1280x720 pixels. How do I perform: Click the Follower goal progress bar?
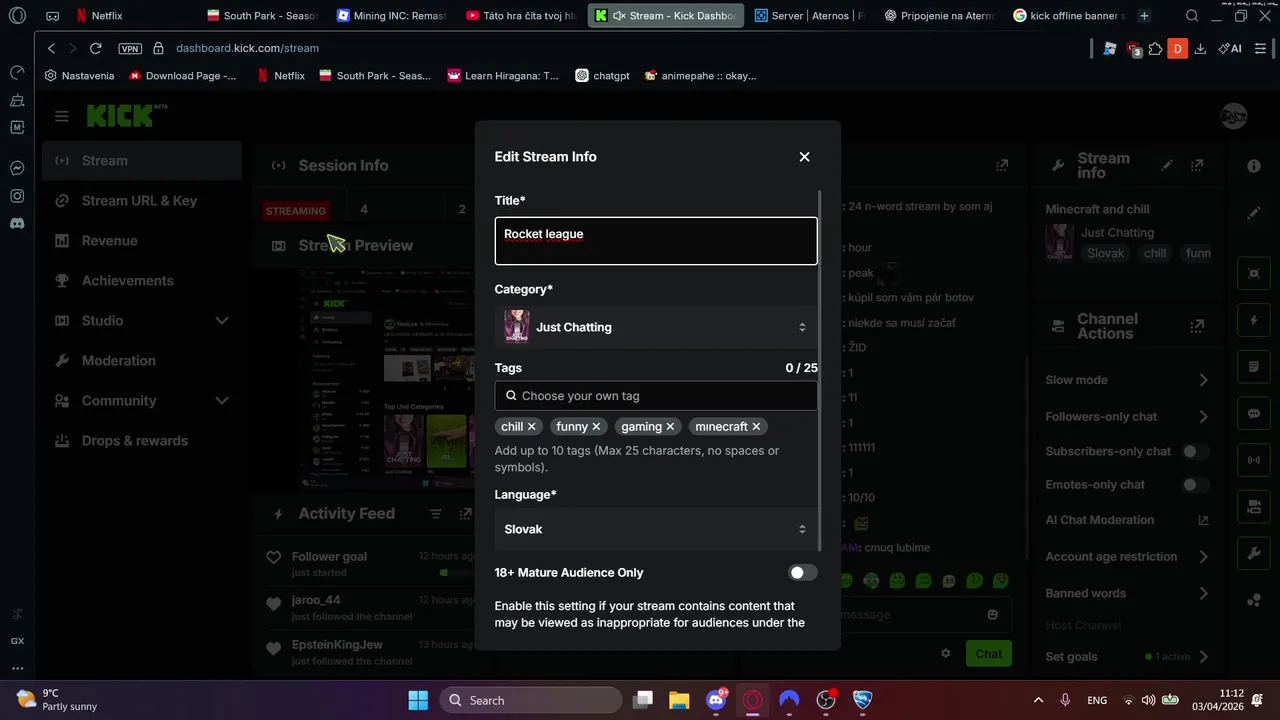pyautogui.click(x=458, y=573)
